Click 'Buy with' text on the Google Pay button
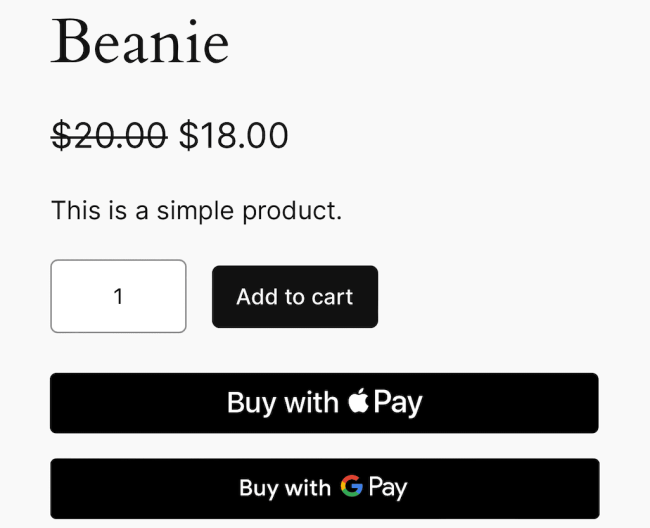 click(x=284, y=488)
